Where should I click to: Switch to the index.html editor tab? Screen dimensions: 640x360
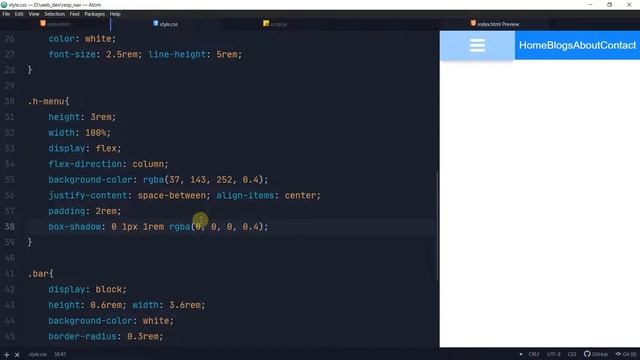click(x=56, y=24)
